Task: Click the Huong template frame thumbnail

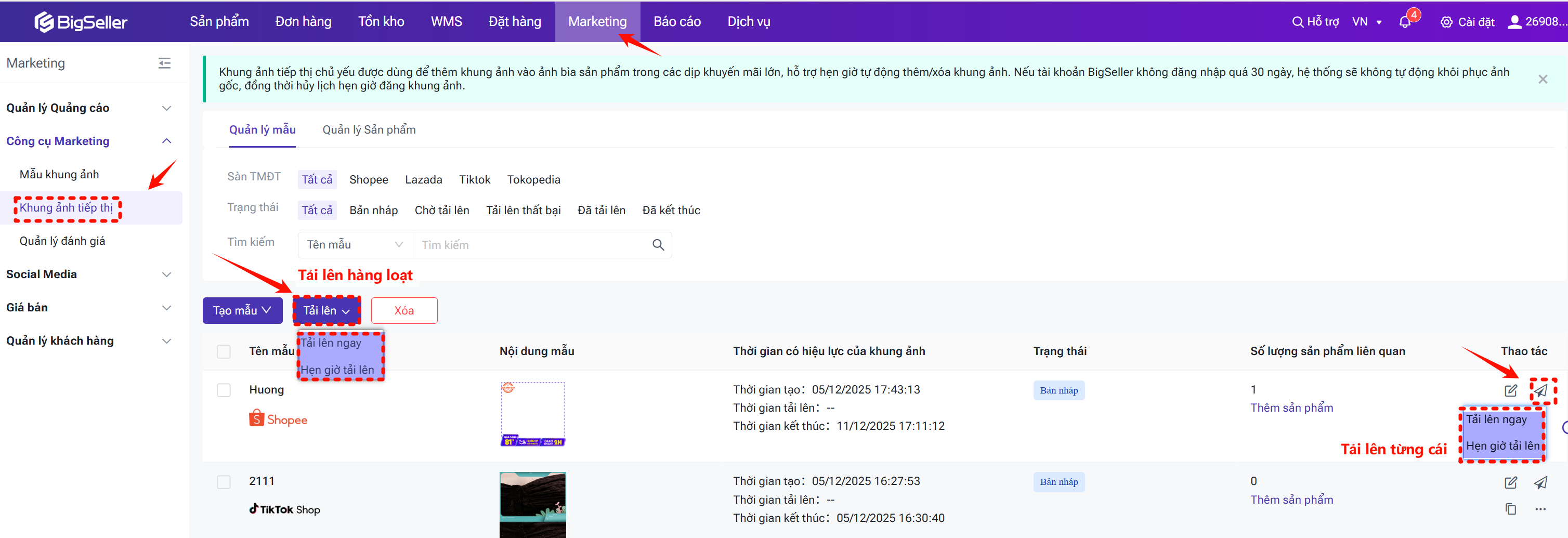Action: (x=532, y=414)
